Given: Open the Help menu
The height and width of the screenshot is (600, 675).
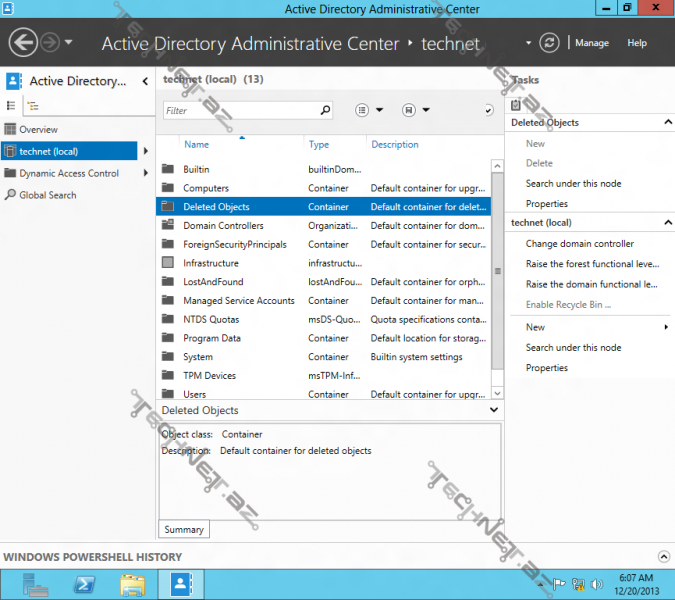Looking at the screenshot, I should click(637, 43).
